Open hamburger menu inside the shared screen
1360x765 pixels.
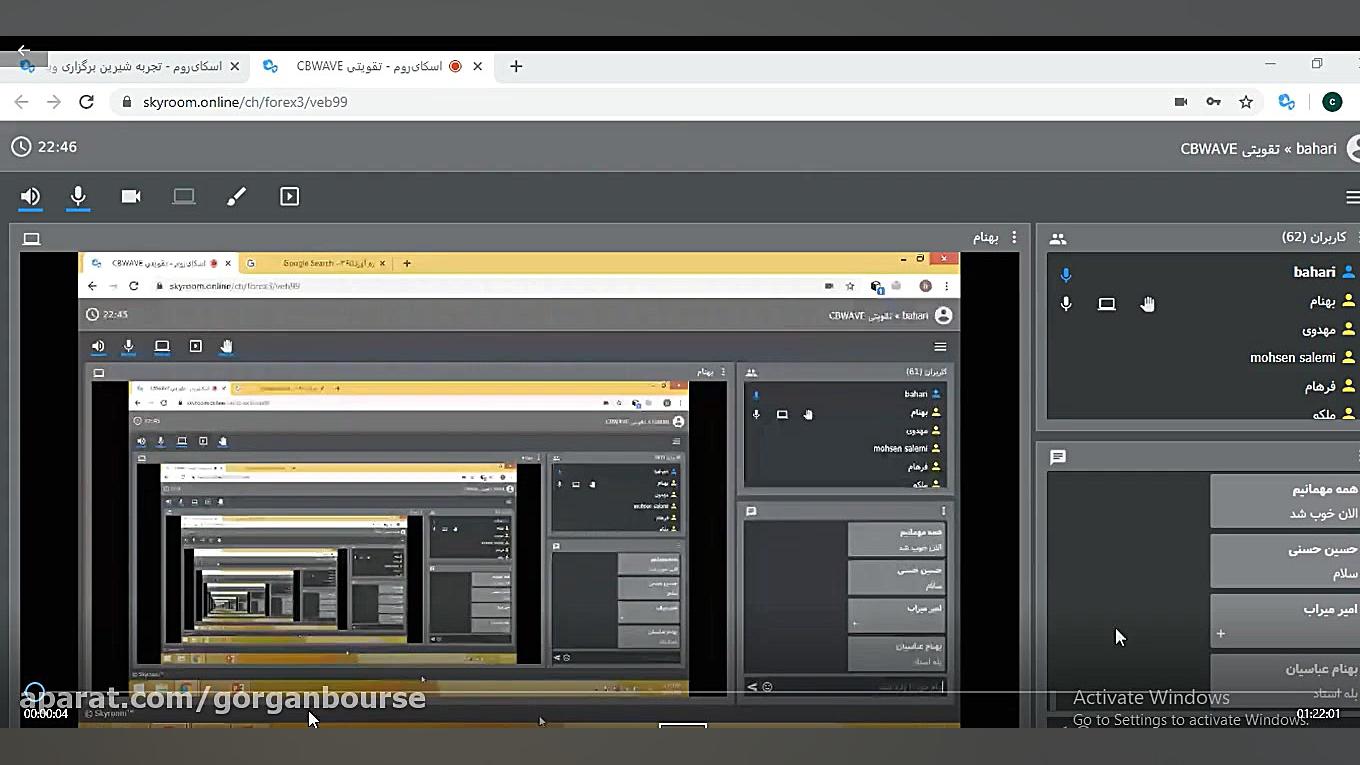(x=940, y=346)
